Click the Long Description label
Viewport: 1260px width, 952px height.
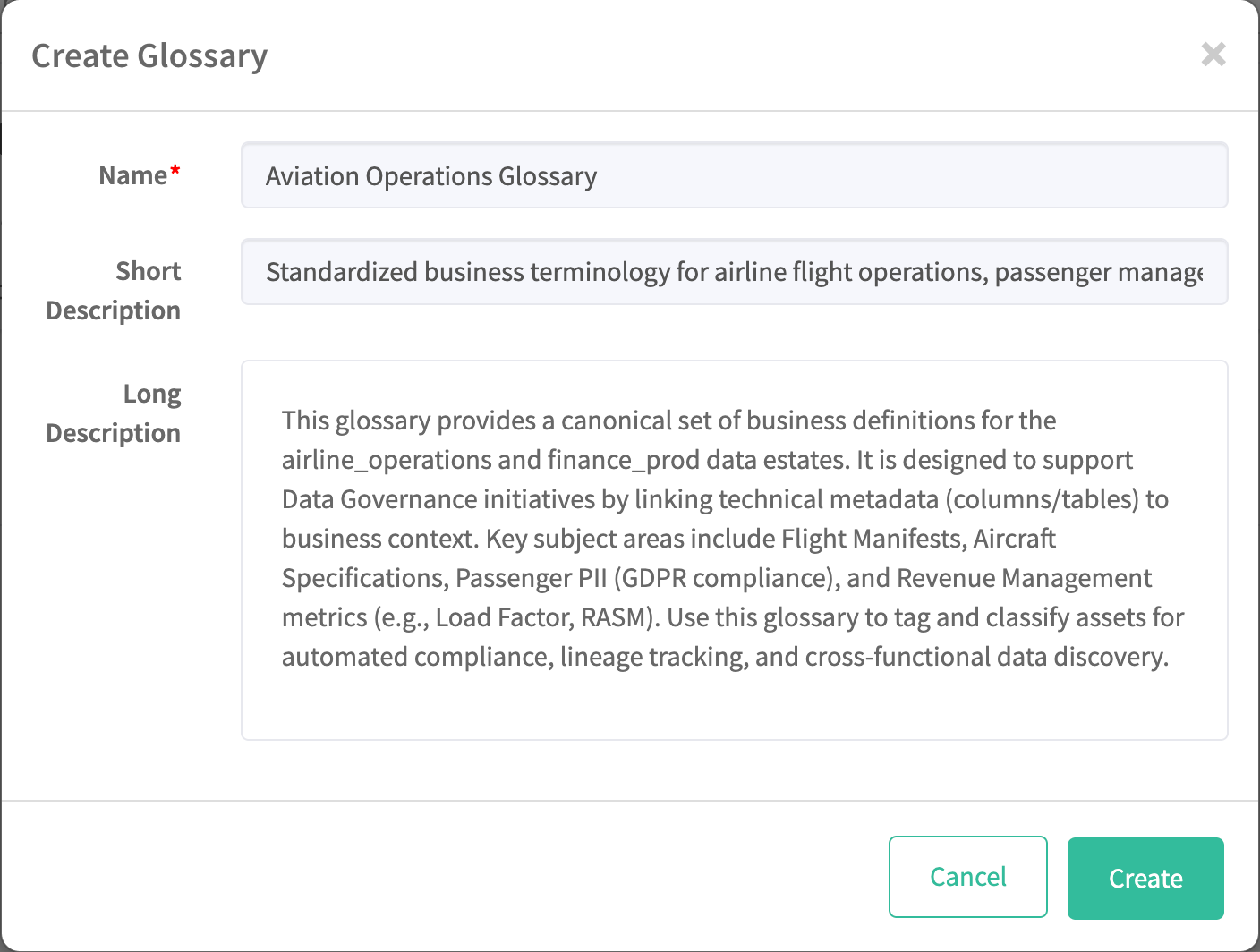[x=114, y=413]
